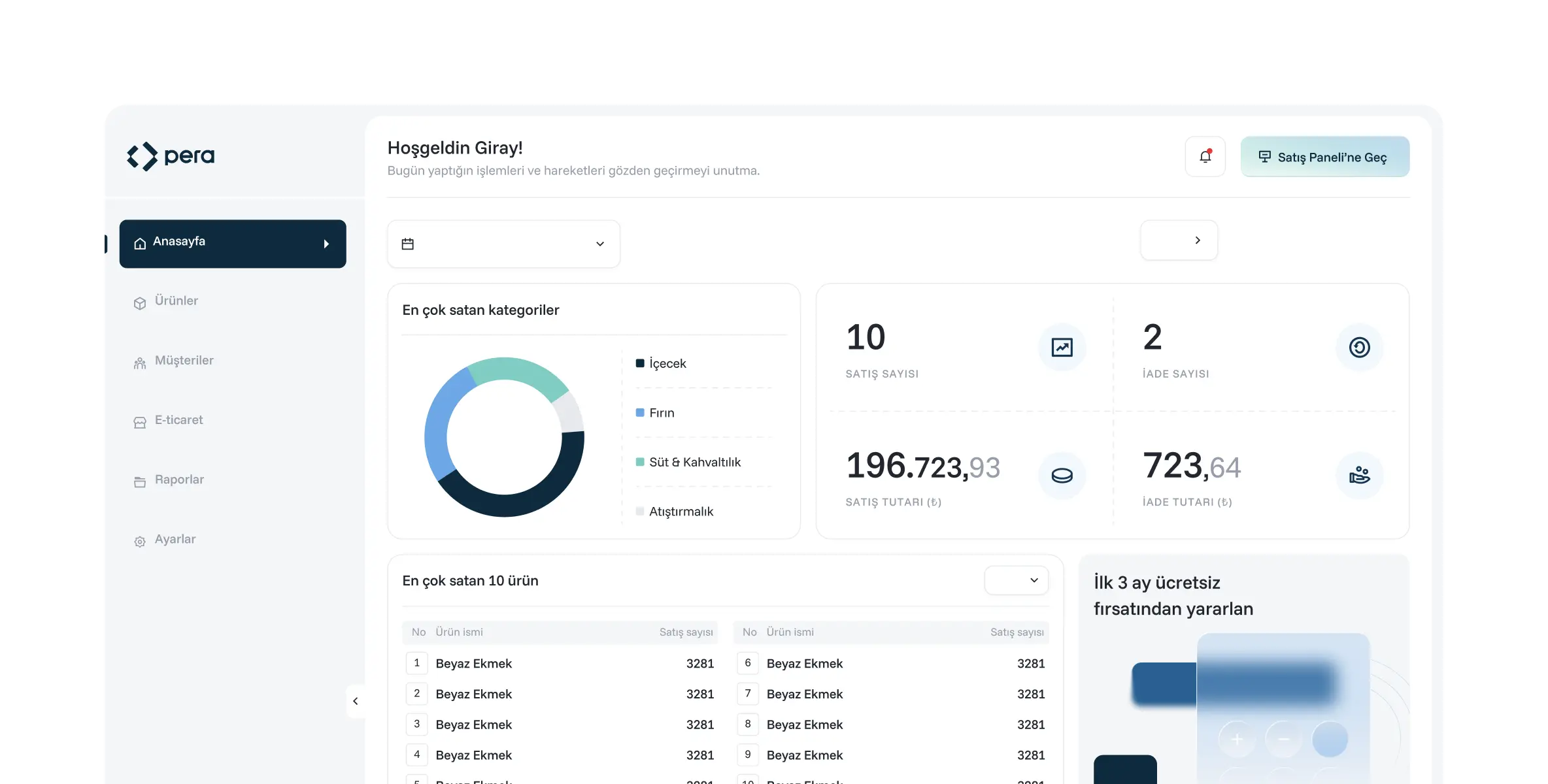
Task: Toggle the İçecek legend entry
Action: [667, 363]
